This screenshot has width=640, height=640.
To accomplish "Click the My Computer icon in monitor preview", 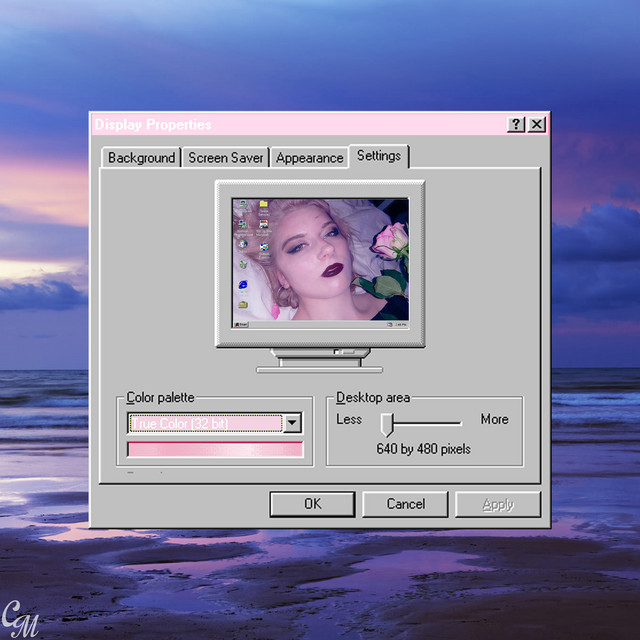I will 243,203.
